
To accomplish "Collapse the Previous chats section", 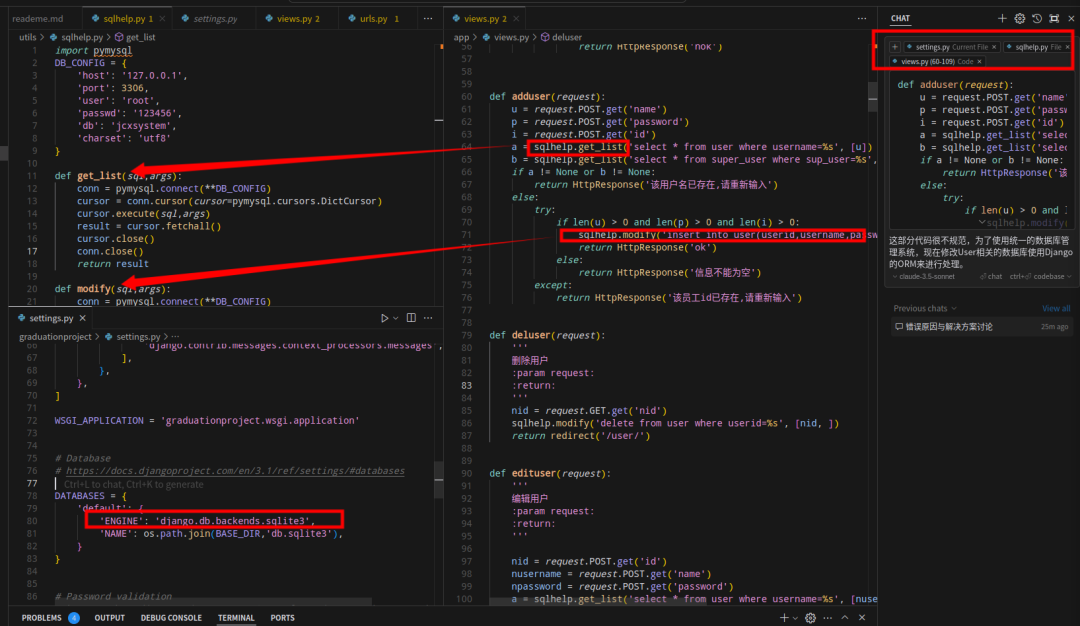I will 924,309.
